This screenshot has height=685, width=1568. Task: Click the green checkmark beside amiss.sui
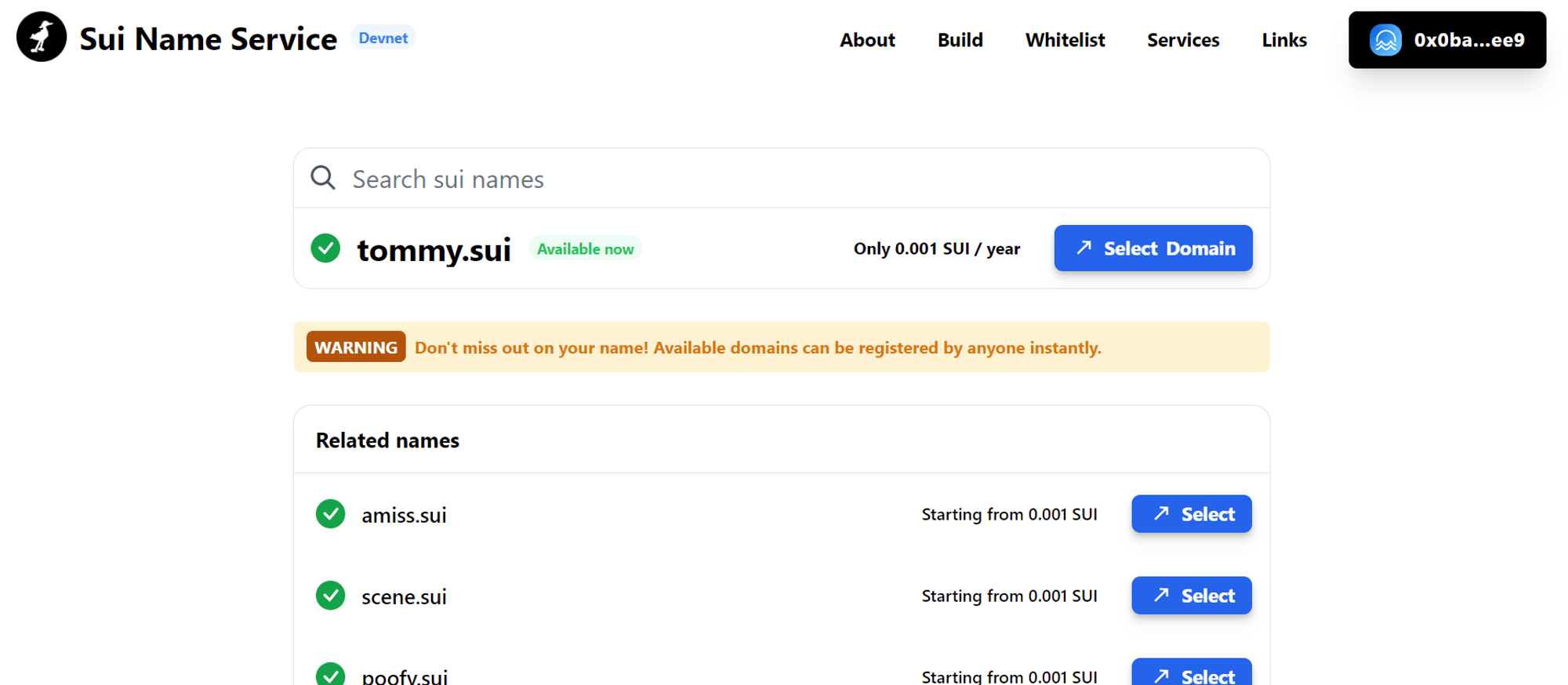[330, 514]
